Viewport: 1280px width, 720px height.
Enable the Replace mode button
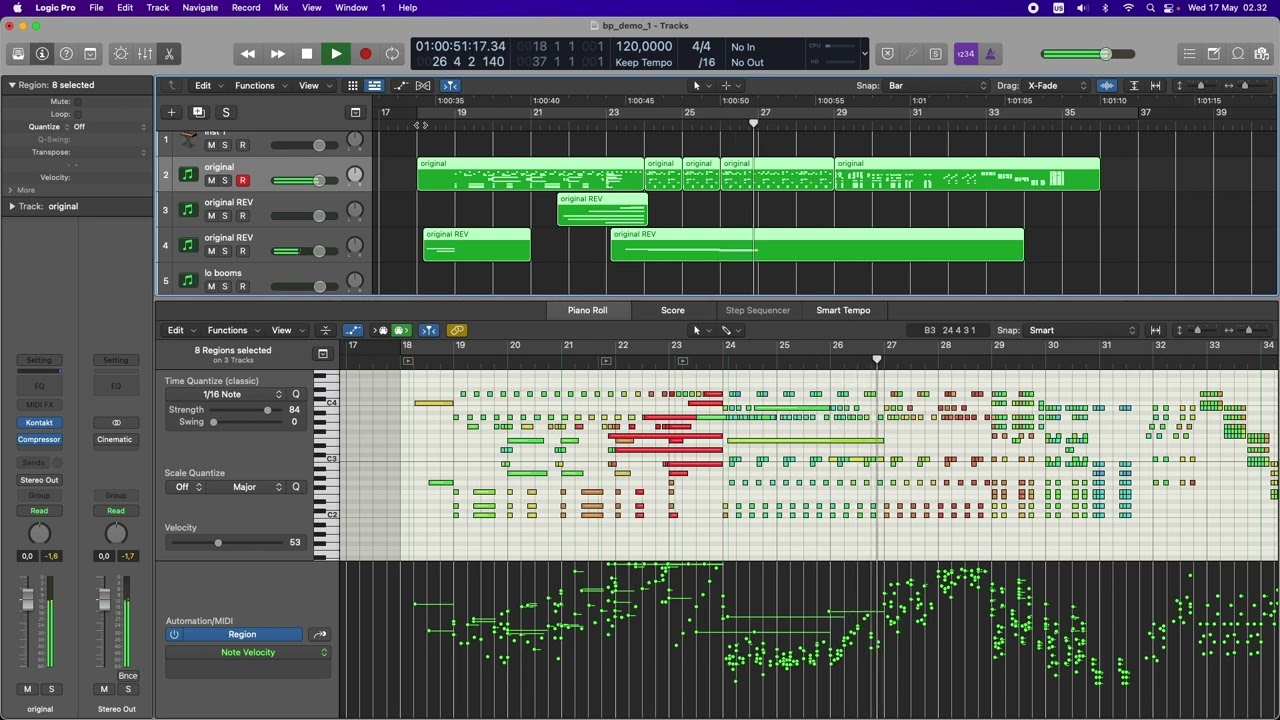click(x=887, y=54)
